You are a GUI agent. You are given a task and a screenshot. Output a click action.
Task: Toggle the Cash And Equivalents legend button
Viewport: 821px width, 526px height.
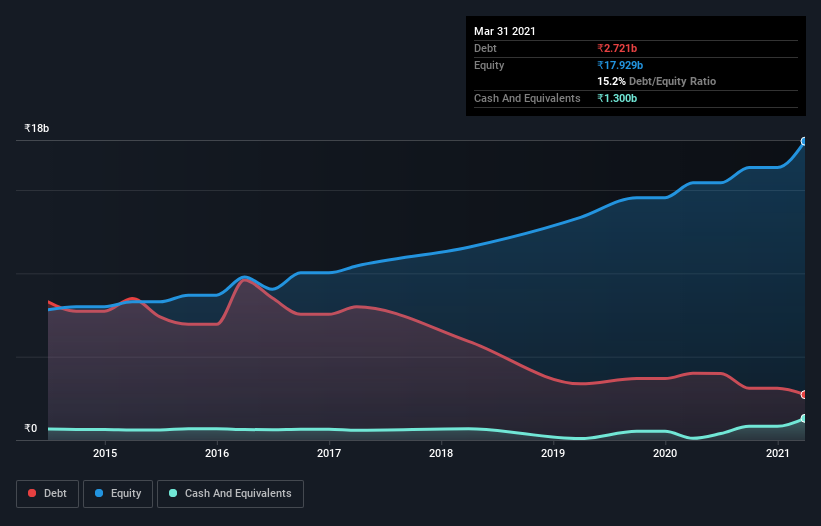pyautogui.click(x=230, y=494)
